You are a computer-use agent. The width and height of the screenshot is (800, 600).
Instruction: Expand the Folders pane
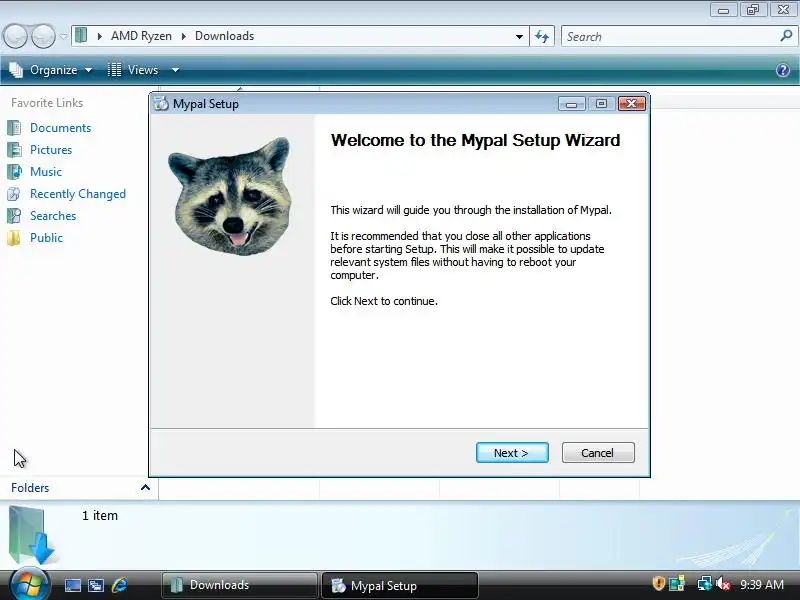(145, 487)
